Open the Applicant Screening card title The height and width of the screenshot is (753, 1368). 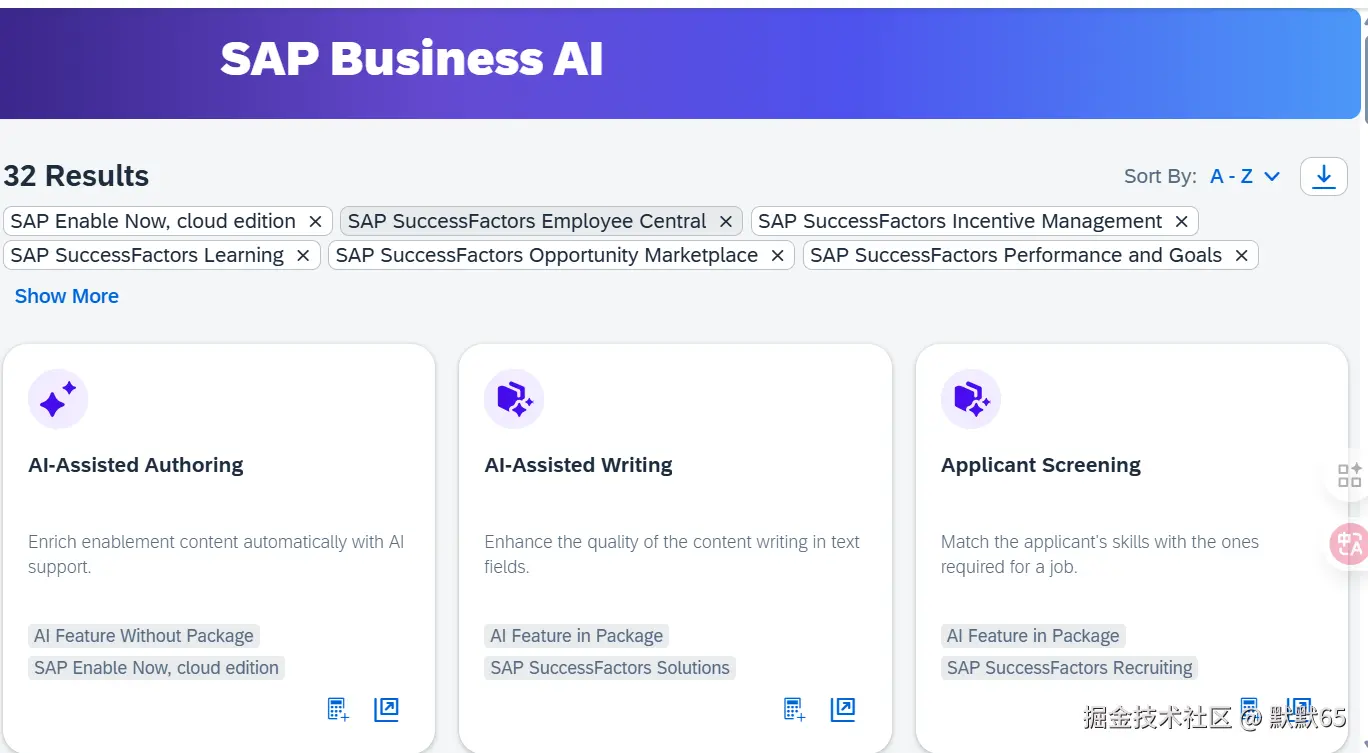tap(1040, 465)
